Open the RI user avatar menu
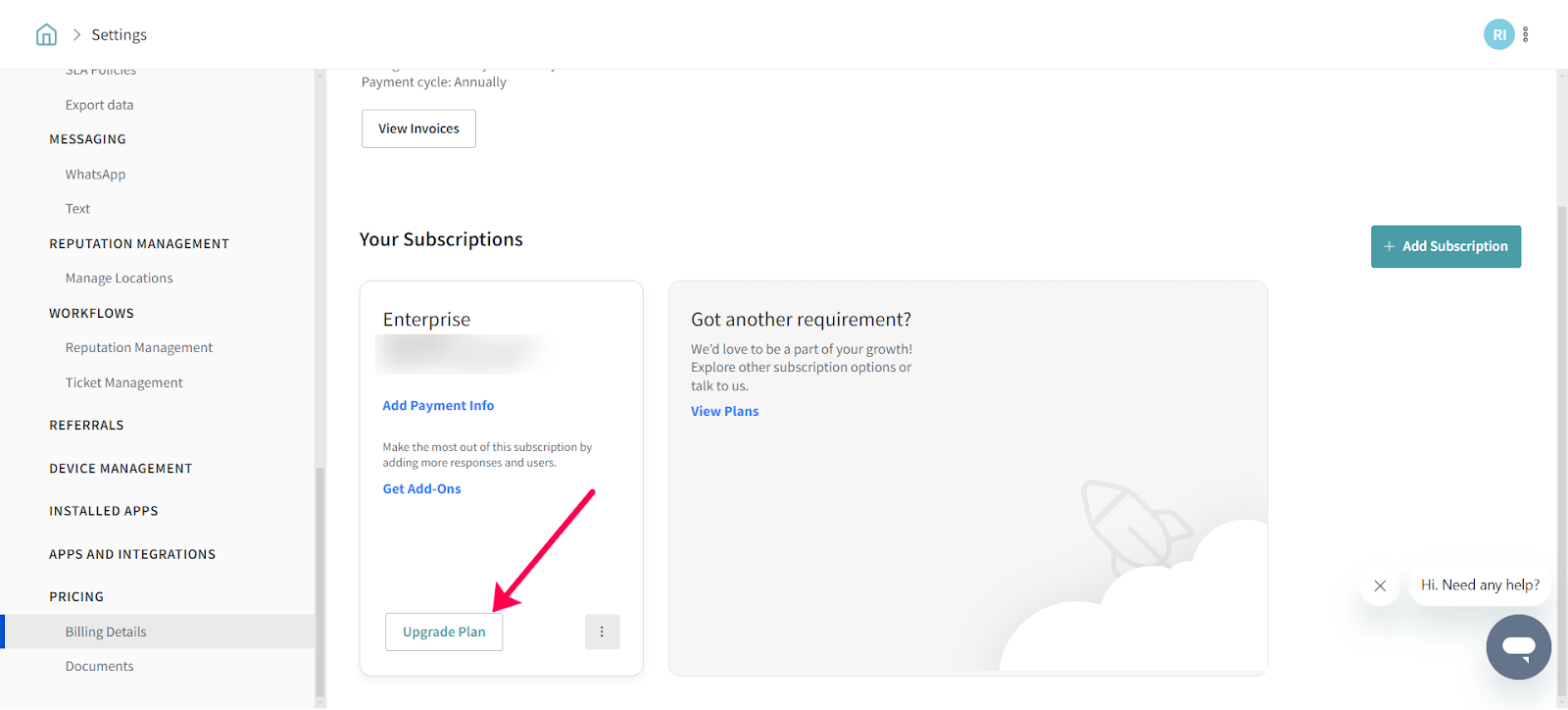The height and width of the screenshot is (710, 1568). pos(1497,35)
